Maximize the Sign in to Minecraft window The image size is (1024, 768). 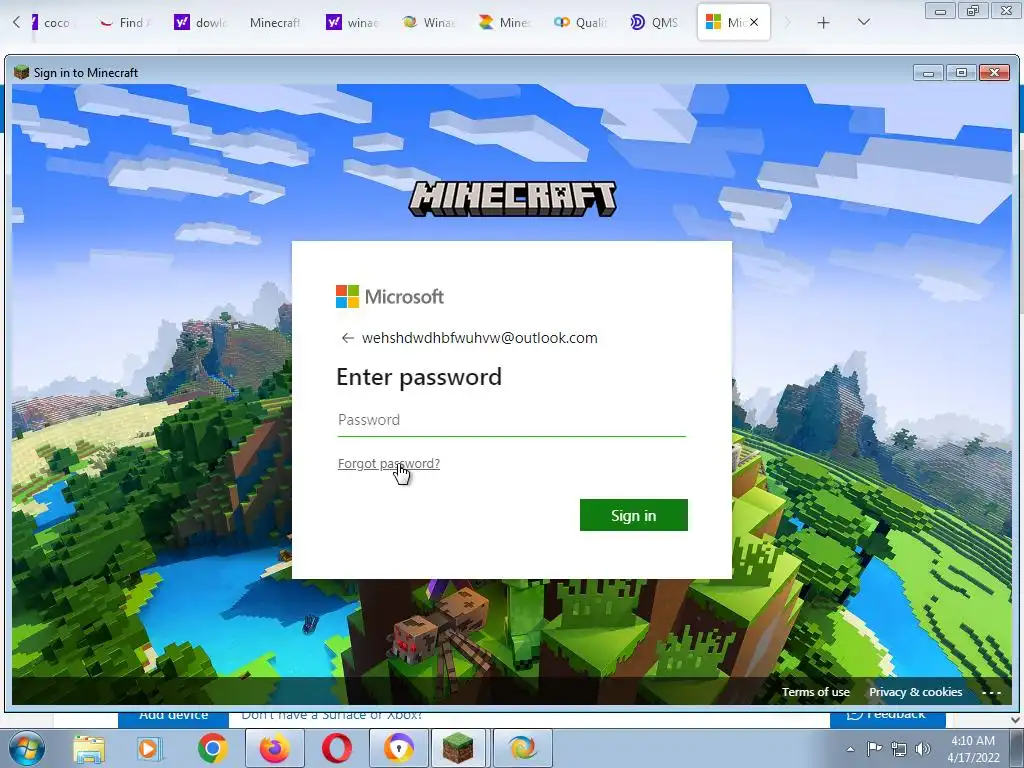point(961,72)
